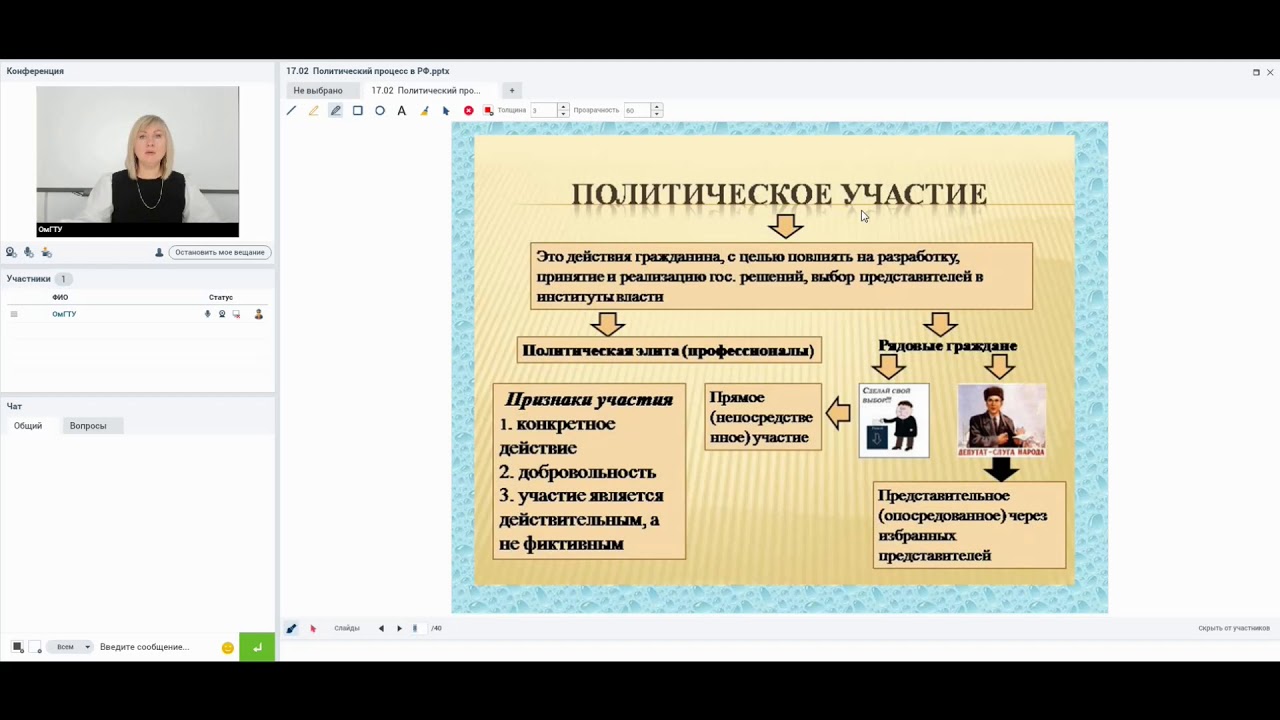The image size is (1280, 720).
Task: Click the red delete annotation icon
Action: click(468, 111)
